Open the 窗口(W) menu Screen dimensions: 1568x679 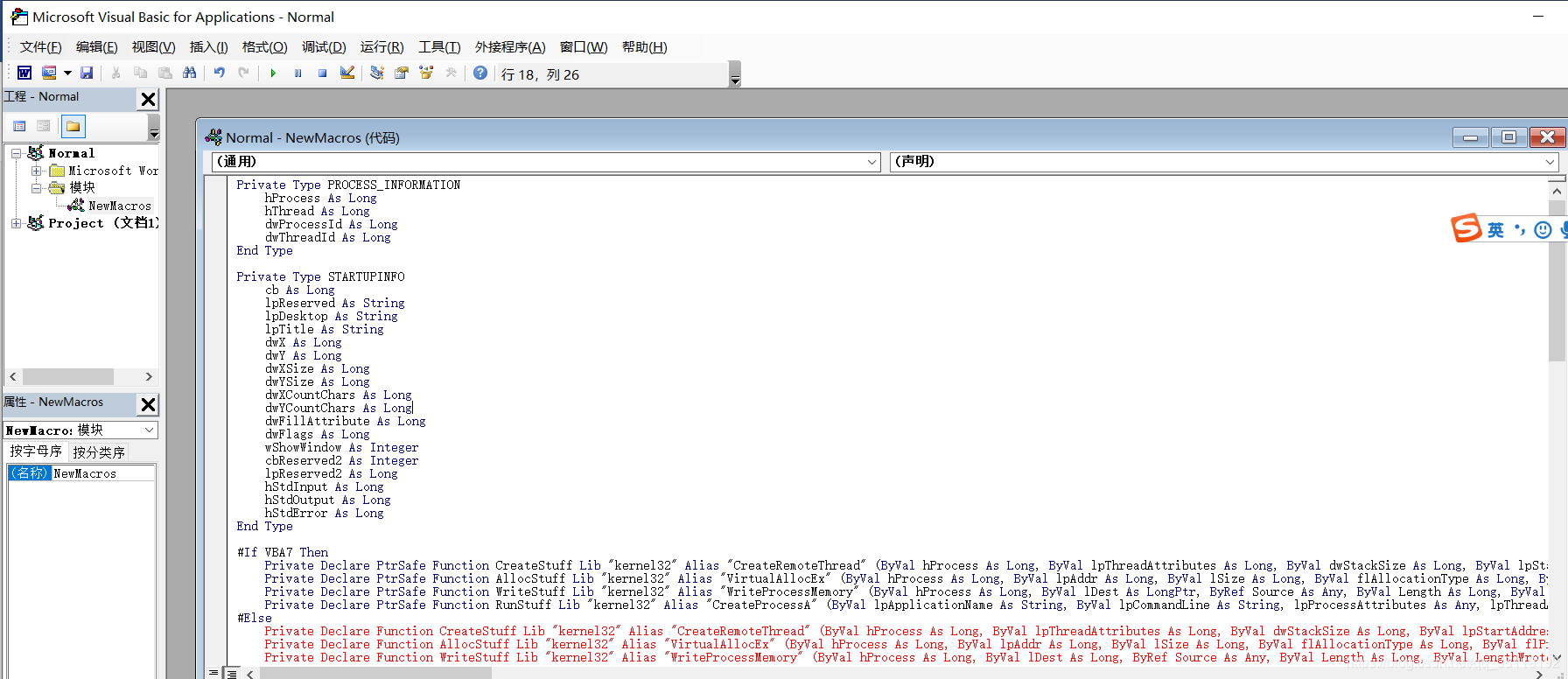(584, 47)
